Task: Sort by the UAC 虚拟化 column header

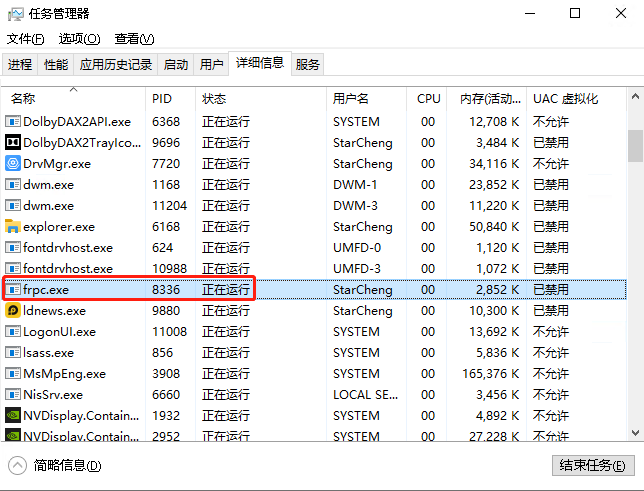Action: (x=577, y=99)
